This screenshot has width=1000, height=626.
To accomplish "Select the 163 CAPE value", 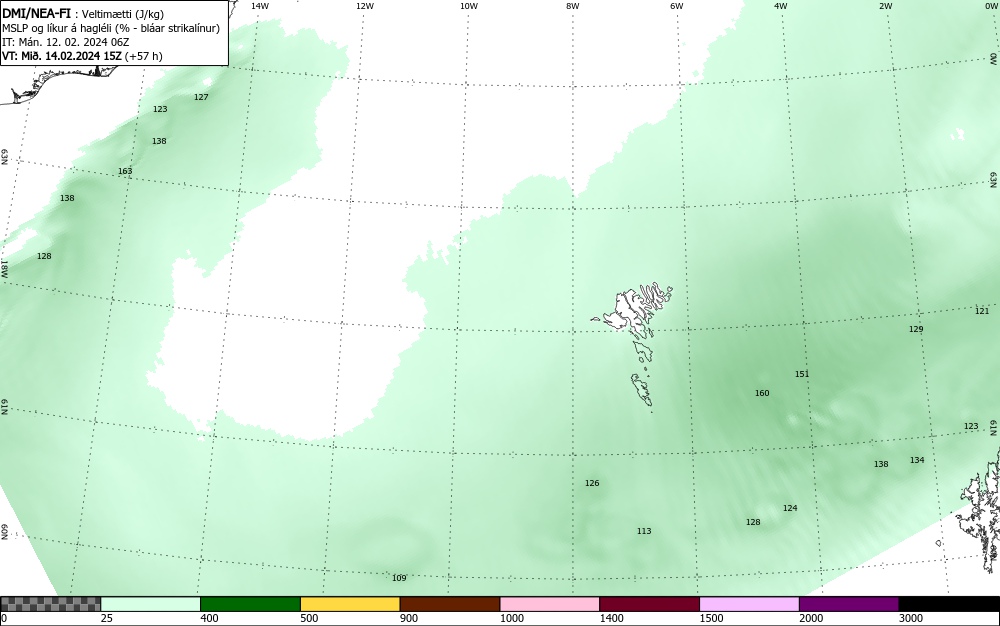I will [125, 171].
